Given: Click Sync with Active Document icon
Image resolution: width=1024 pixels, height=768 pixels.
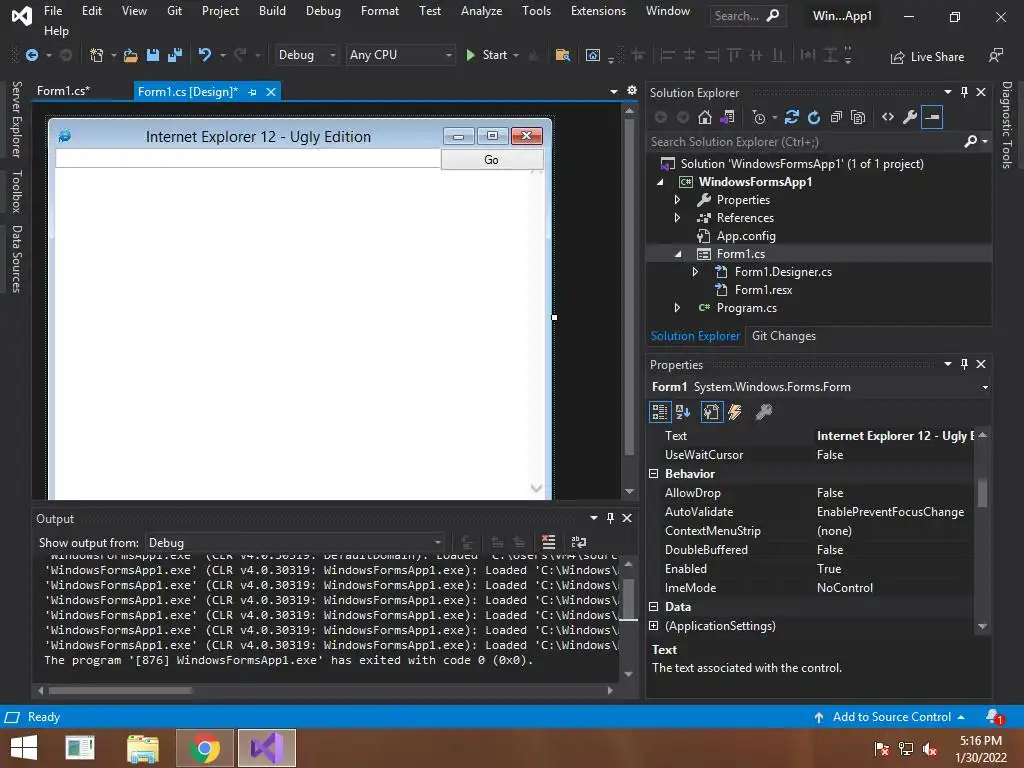Looking at the screenshot, I should click(x=792, y=118).
